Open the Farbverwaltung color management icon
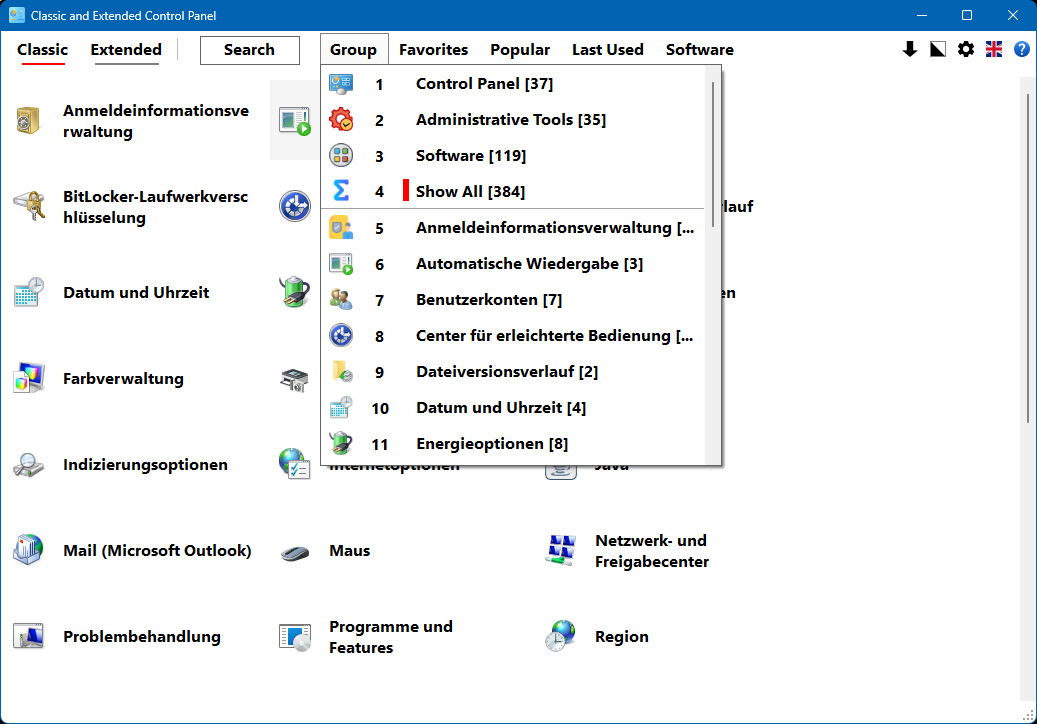The height and width of the screenshot is (724, 1037). pyautogui.click(x=29, y=378)
